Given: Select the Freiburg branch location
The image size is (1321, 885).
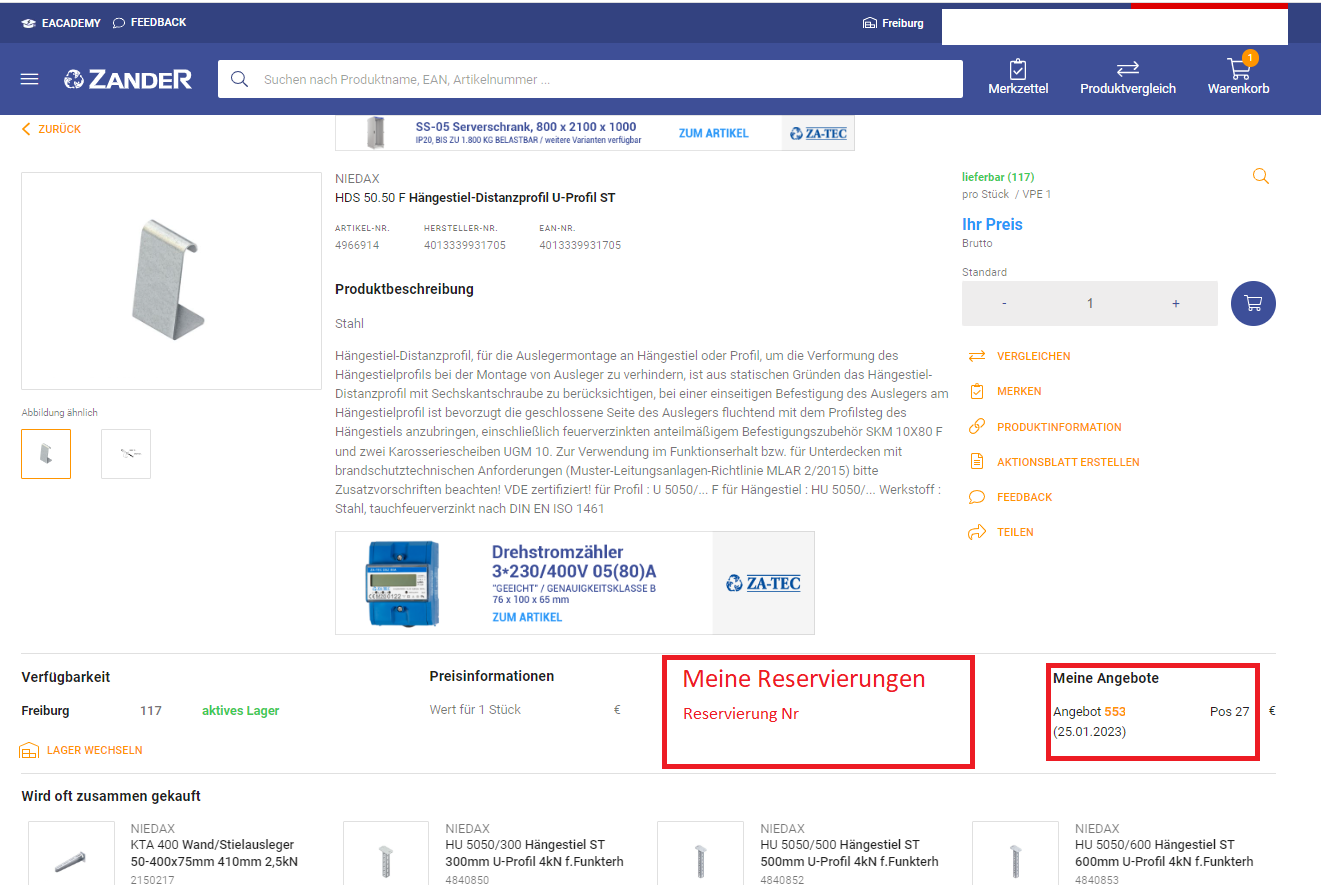Looking at the screenshot, I should pyautogui.click(x=893, y=23).
